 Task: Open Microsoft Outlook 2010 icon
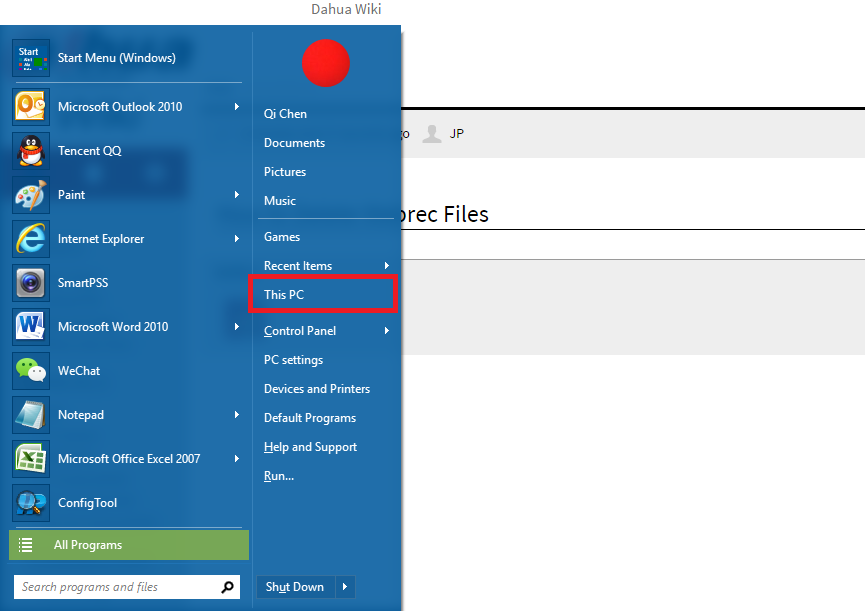pyautogui.click(x=31, y=107)
